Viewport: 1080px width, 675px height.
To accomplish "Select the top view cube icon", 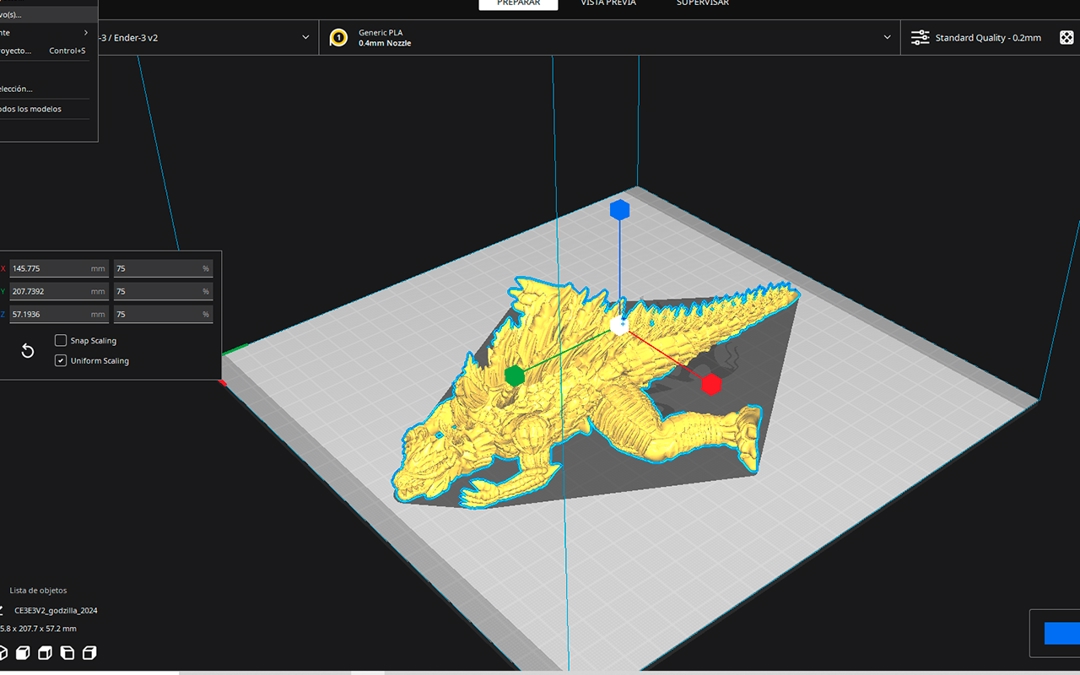I will (x=45, y=653).
